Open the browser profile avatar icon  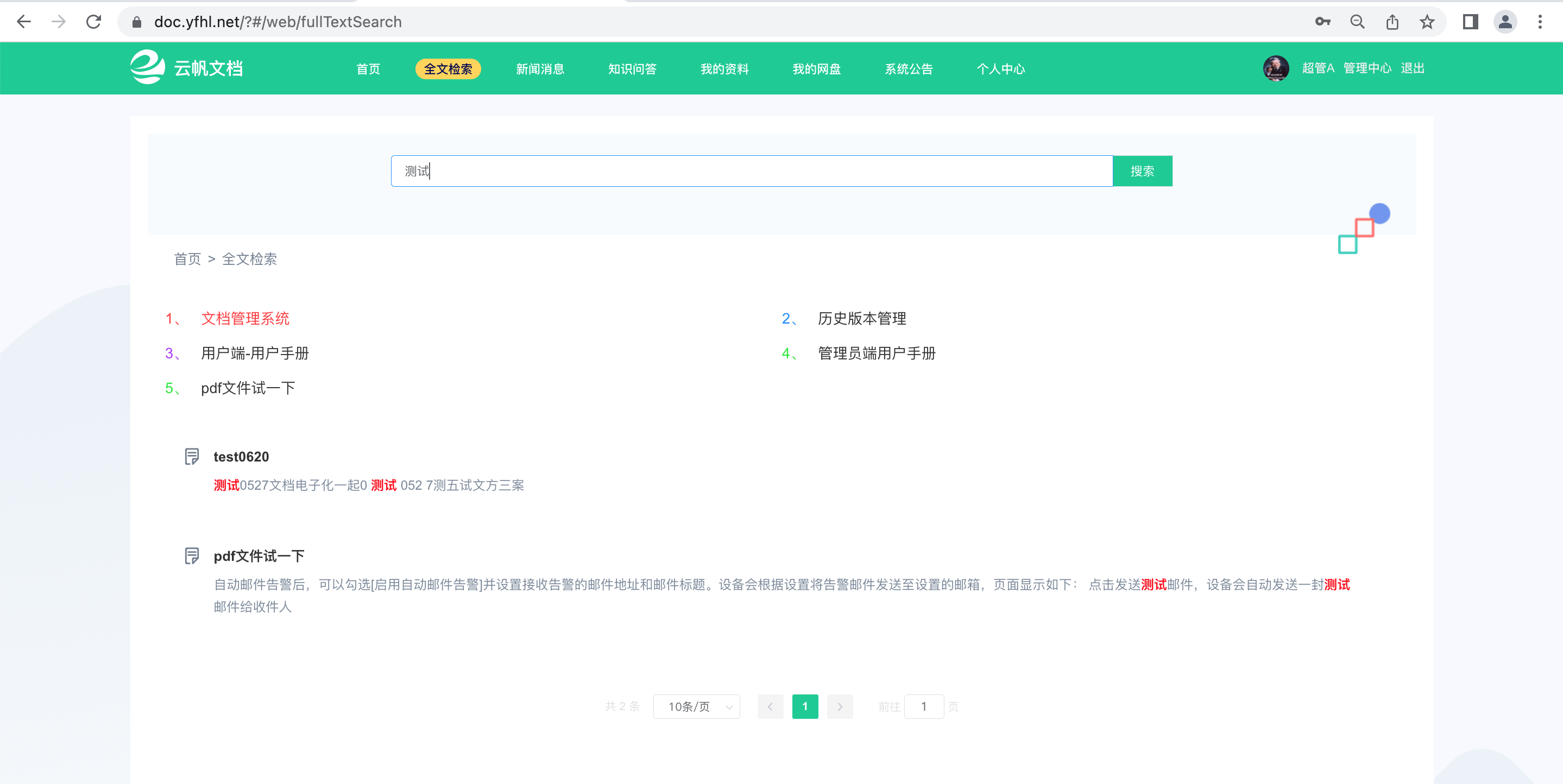pos(1505,22)
